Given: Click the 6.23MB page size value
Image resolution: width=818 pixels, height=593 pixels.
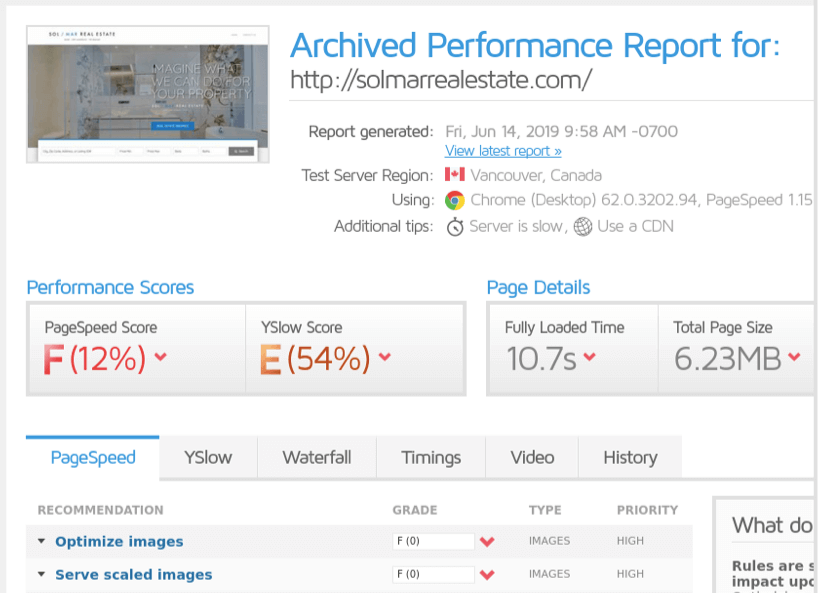Looking at the screenshot, I should tap(728, 359).
